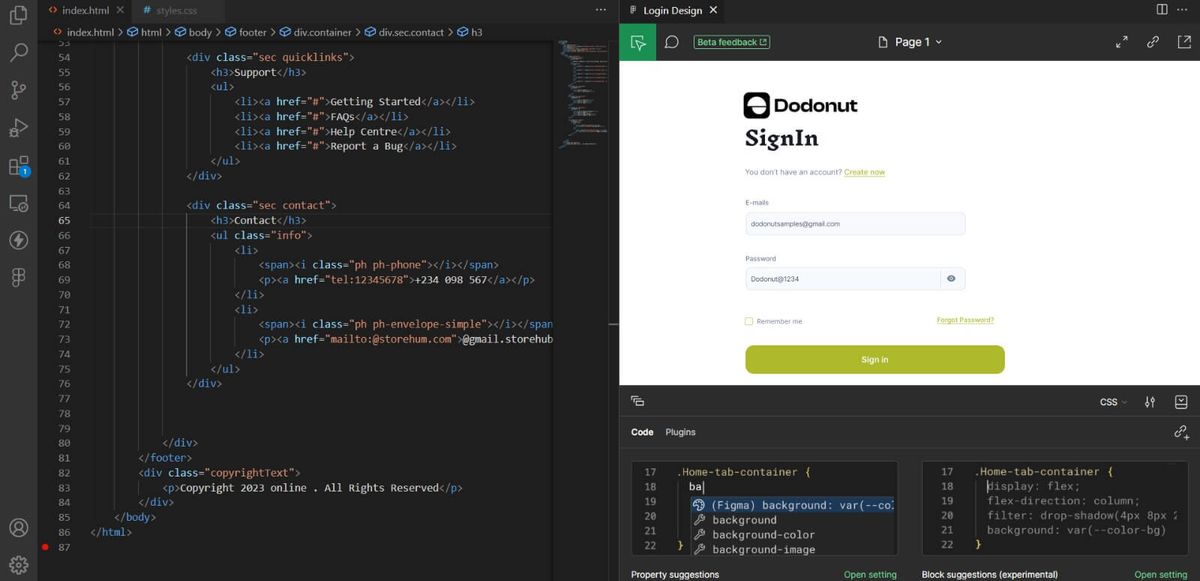Click the Forgot Password link

(965, 320)
